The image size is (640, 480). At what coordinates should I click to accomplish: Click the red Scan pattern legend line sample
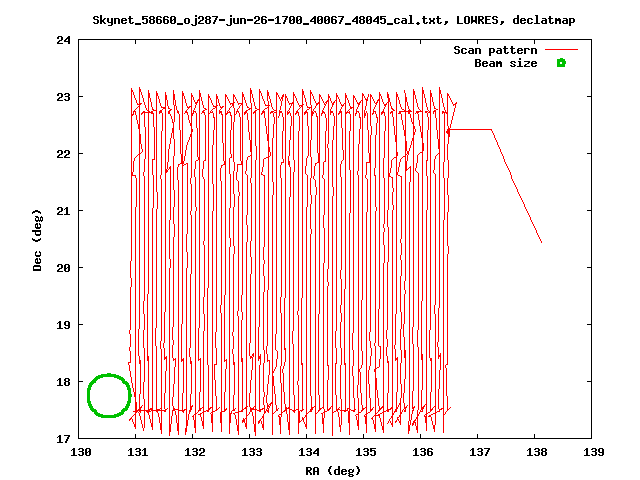coord(562,49)
